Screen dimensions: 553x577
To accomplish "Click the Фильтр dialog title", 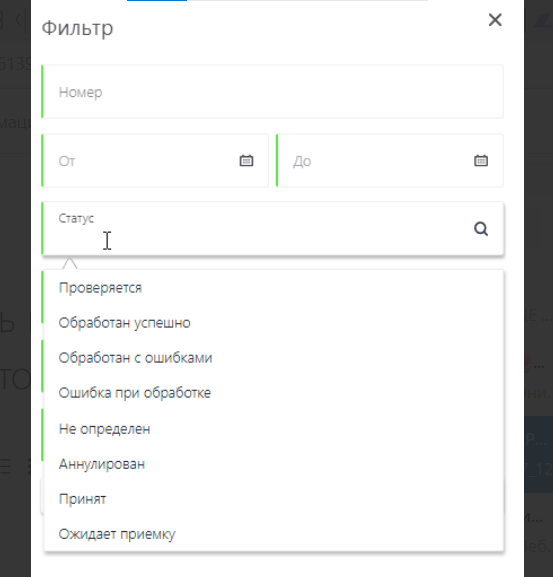I will tap(77, 28).
